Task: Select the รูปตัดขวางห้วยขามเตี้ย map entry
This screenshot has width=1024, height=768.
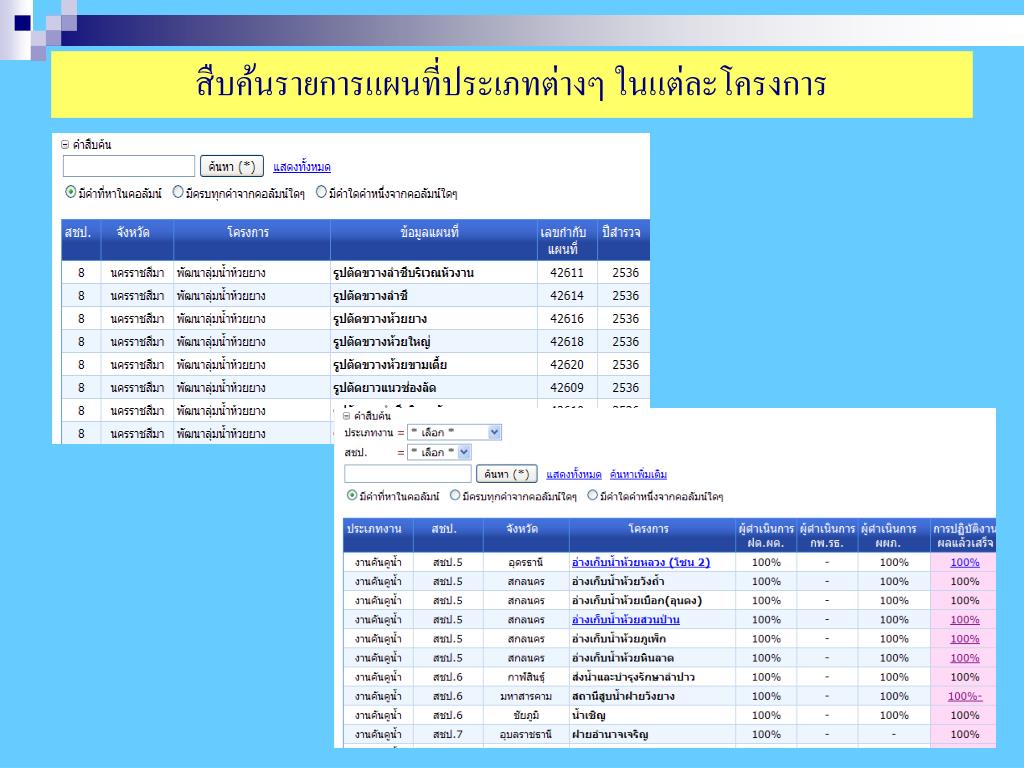Action: point(390,364)
